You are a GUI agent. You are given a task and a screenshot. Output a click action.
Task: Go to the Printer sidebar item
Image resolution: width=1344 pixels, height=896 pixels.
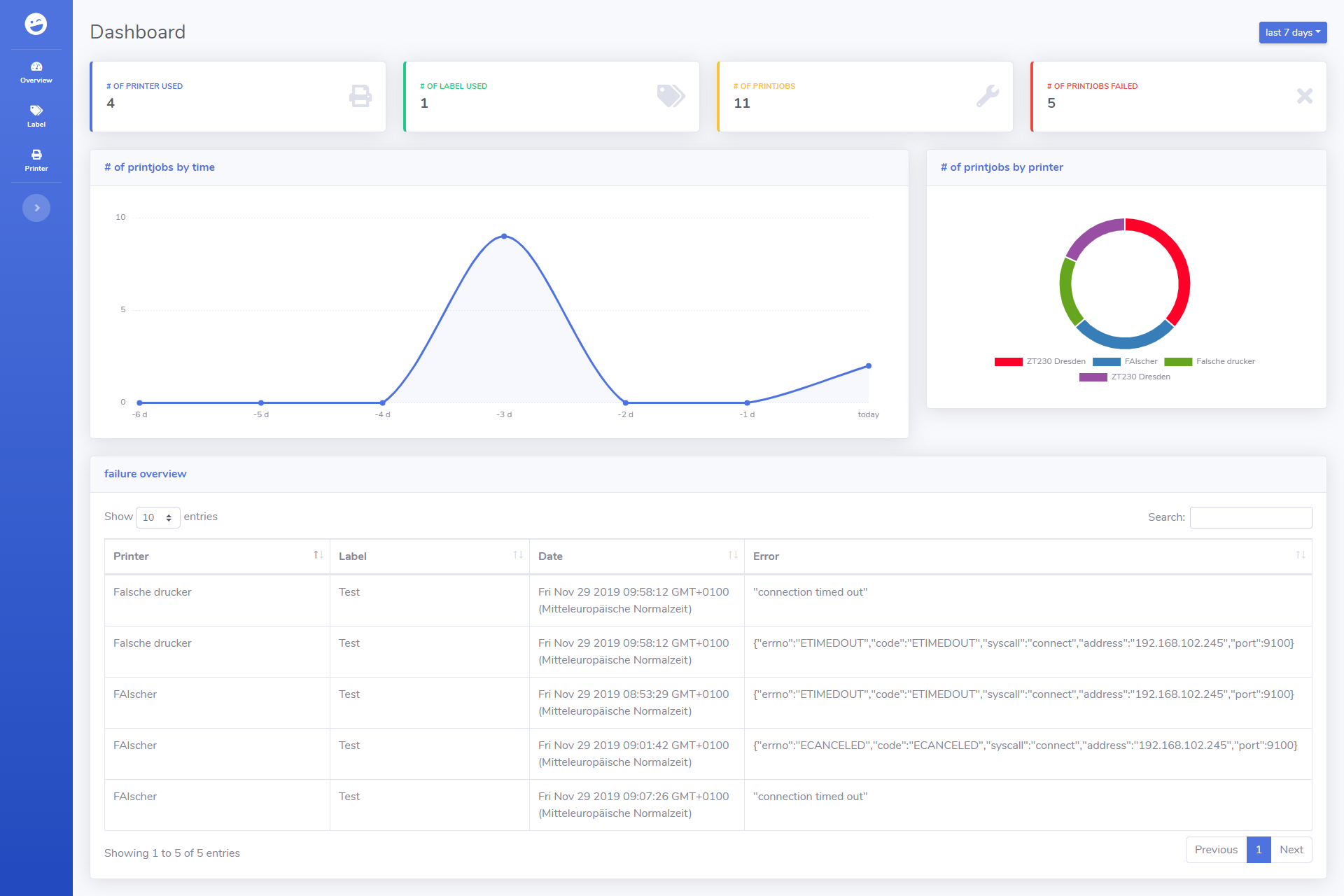36,160
